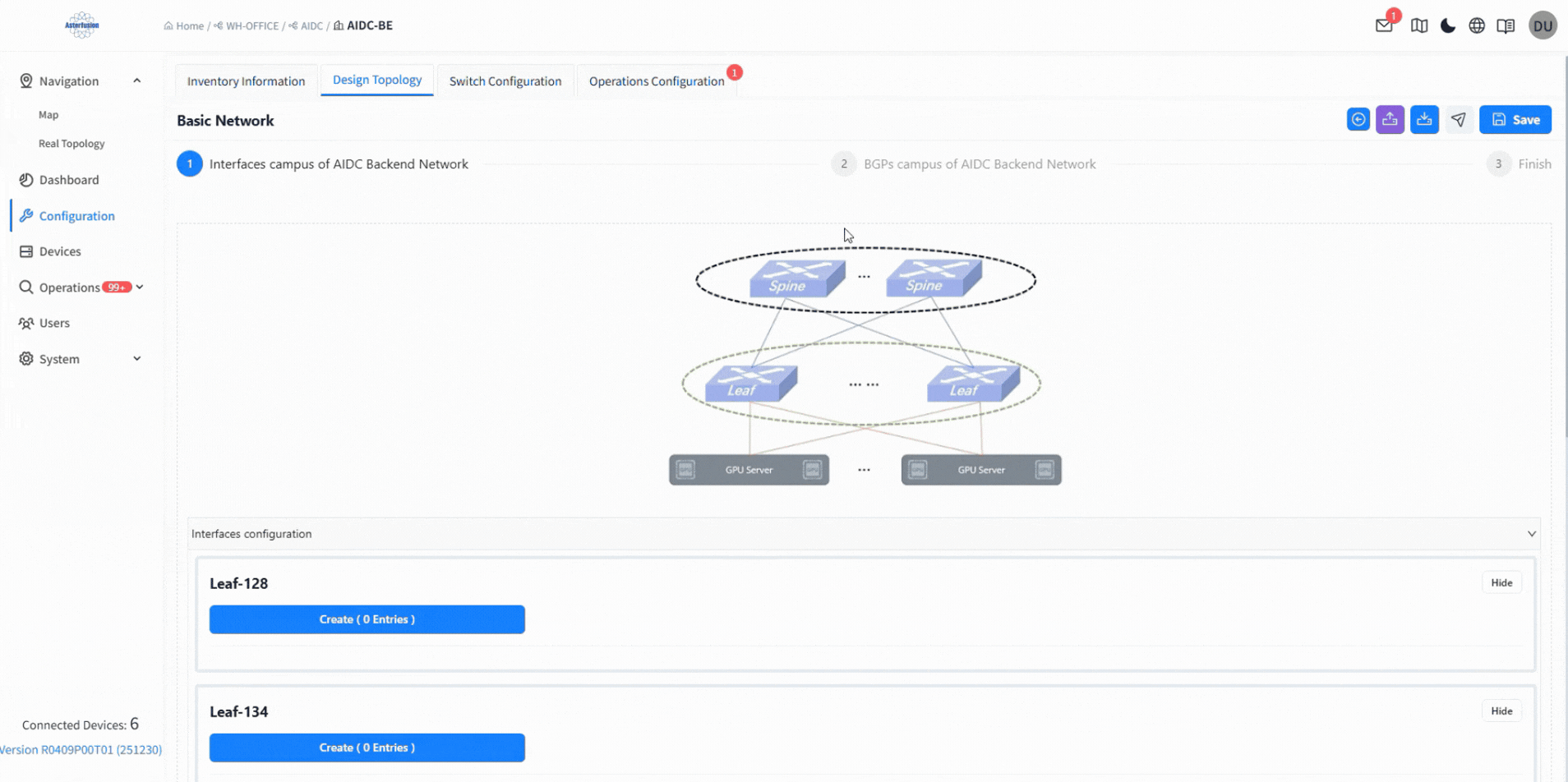The width and height of the screenshot is (1568, 782).
Task: Click the paper plane deploy icon
Action: 1459,119
